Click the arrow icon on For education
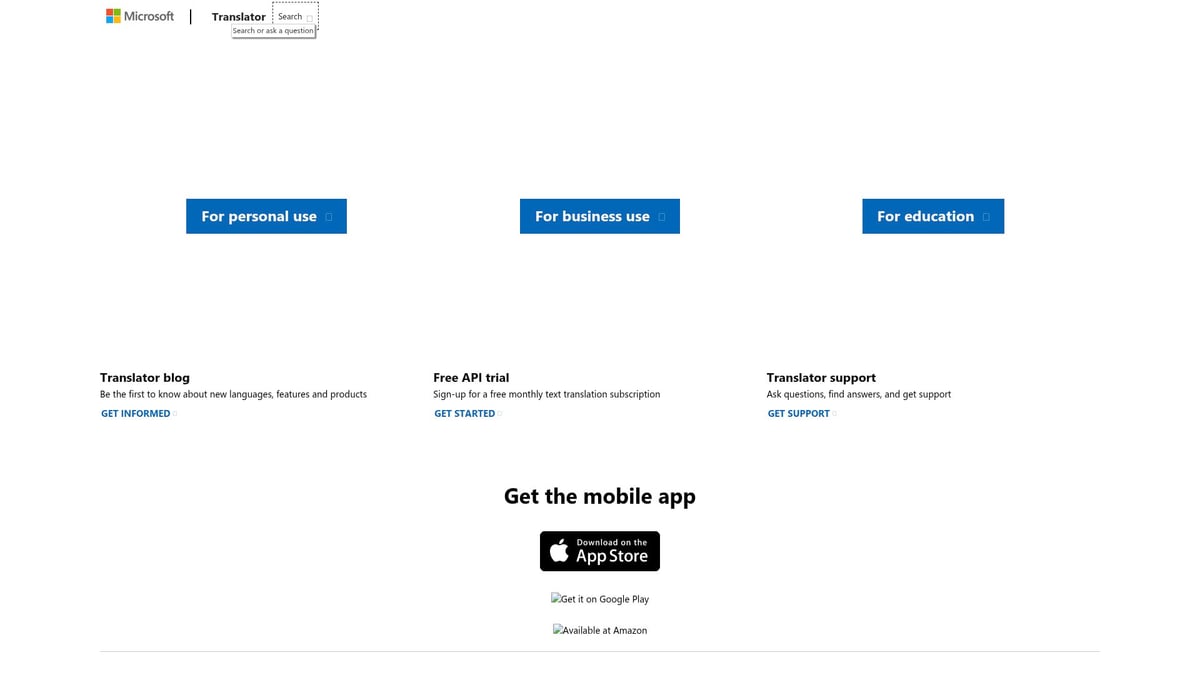The height and width of the screenshot is (675, 1200). click(x=986, y=216)
